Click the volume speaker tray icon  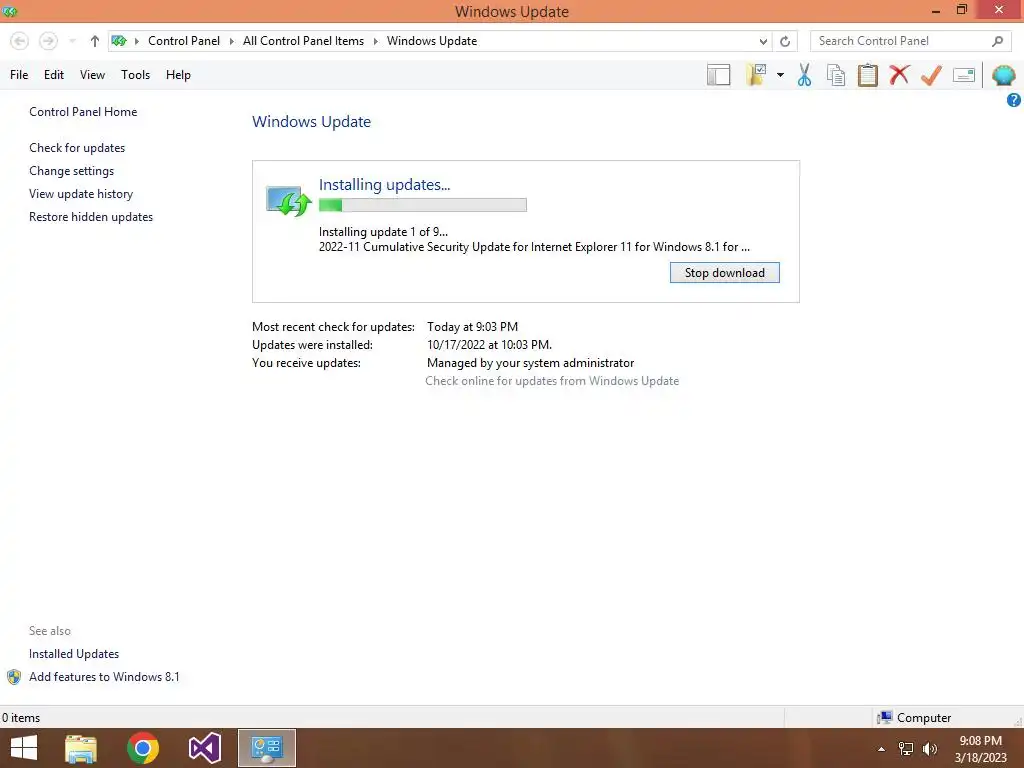[930, 749]
